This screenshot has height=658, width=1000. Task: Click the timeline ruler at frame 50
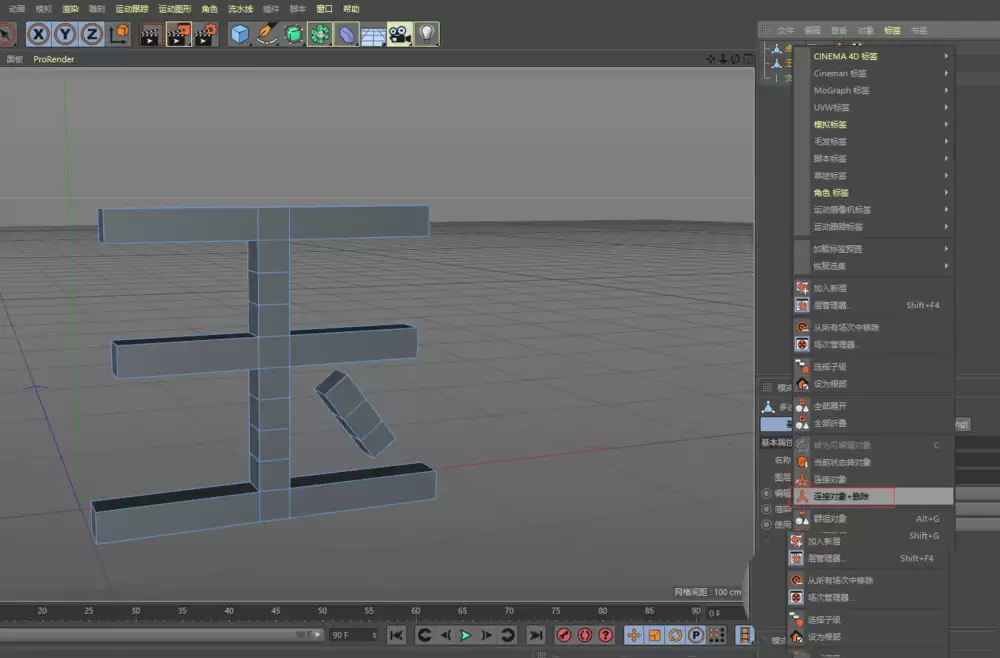click(x=321, y=610)
